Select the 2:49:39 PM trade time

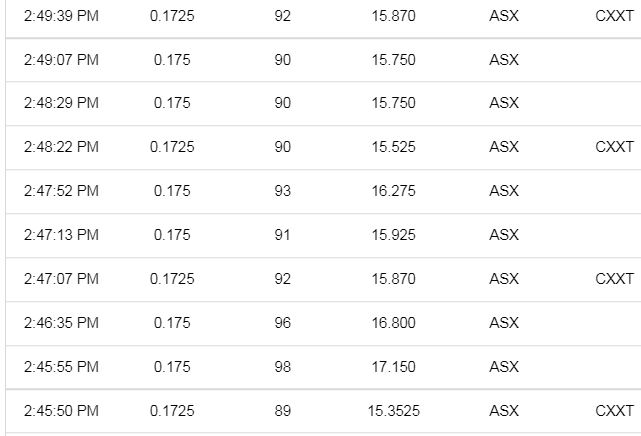tap(61, 16)
